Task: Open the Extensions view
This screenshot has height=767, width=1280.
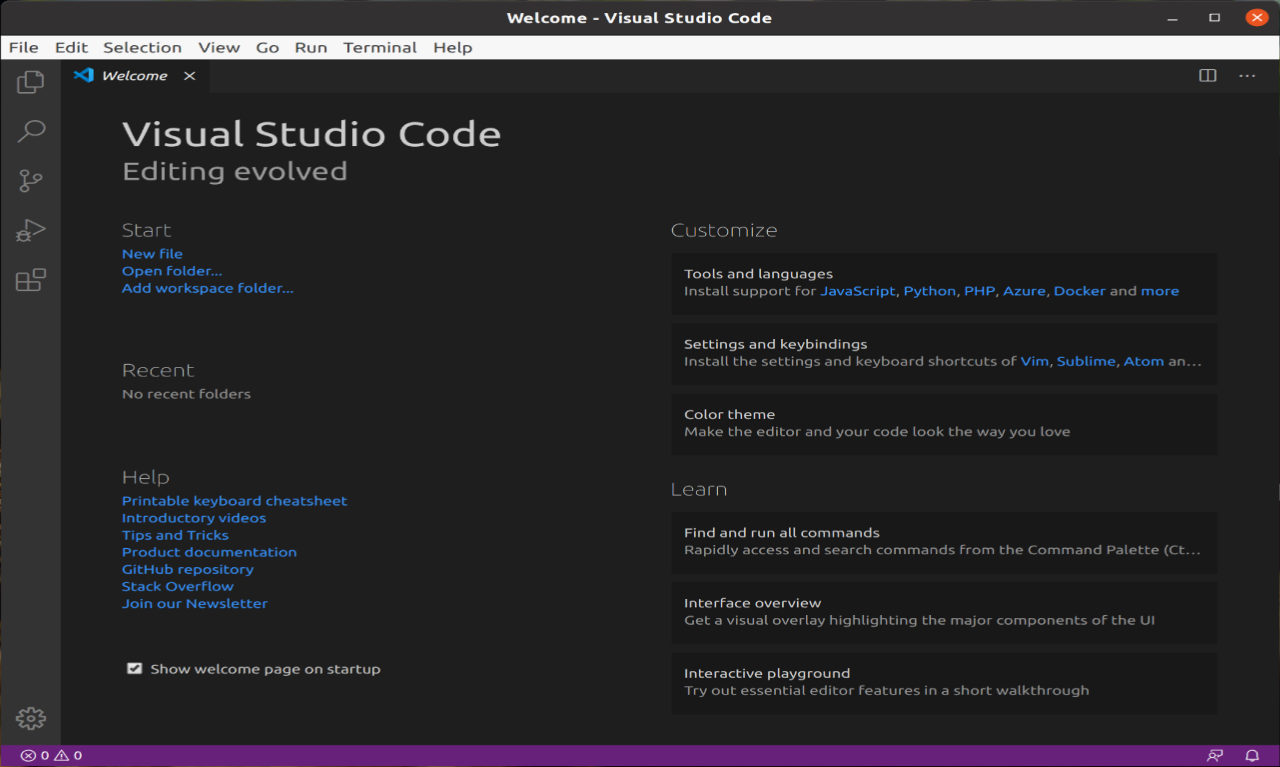Action: [31, 280]
